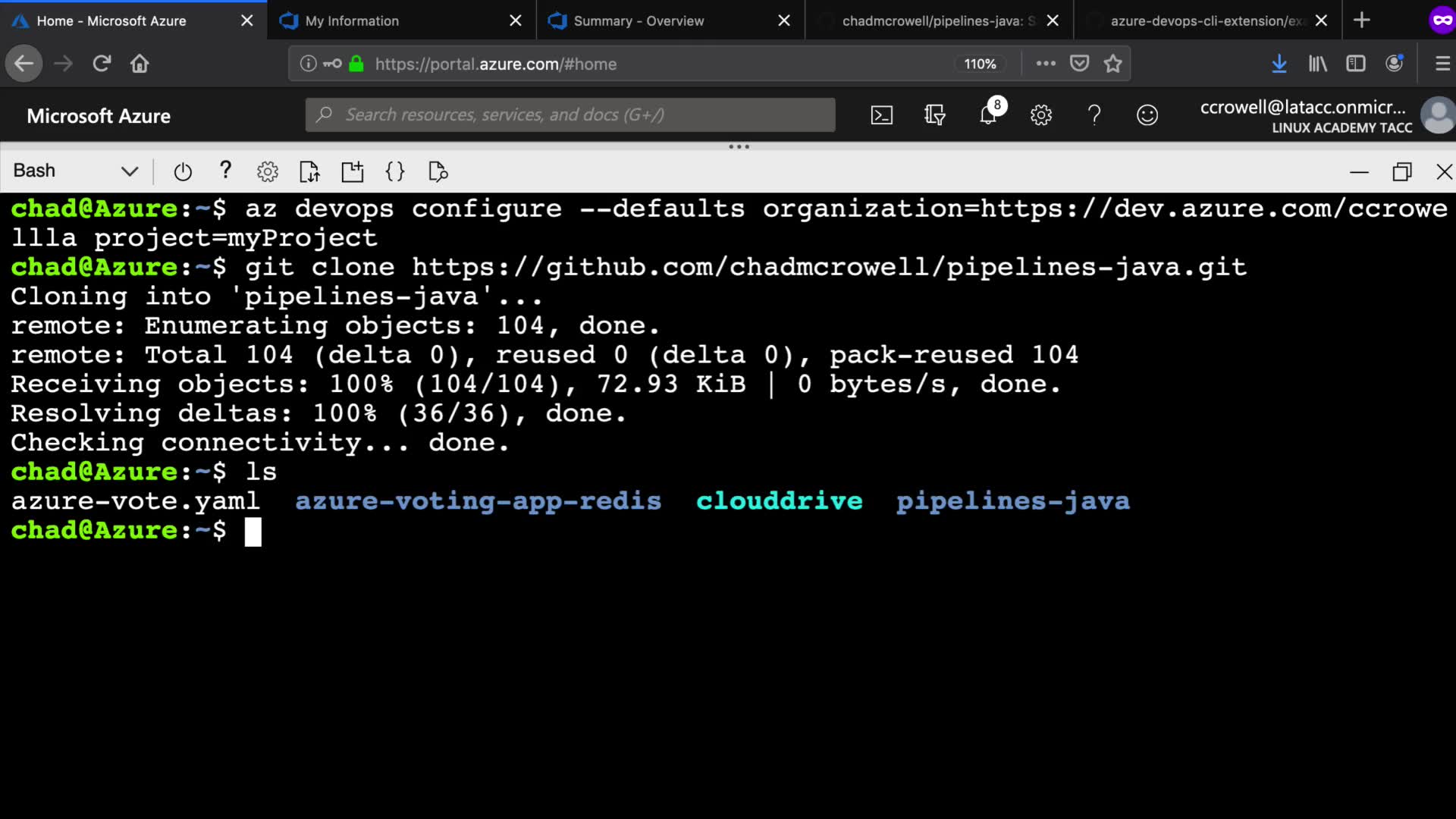Screen dimensions: 1456x819
Task: Open Azure notifications bell
Action: 988,115
